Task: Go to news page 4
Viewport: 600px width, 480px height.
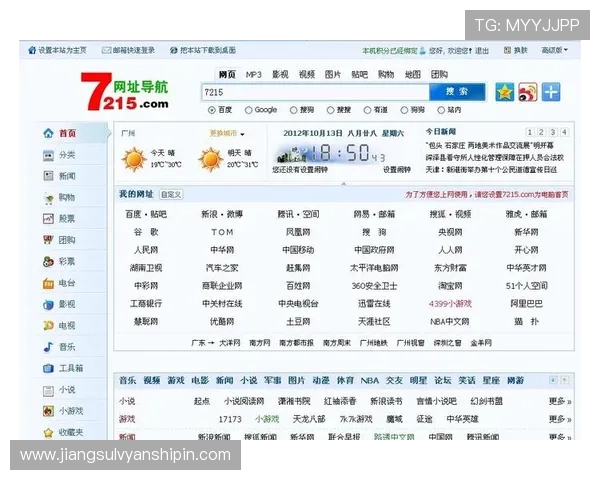Action: click(564, 132)
